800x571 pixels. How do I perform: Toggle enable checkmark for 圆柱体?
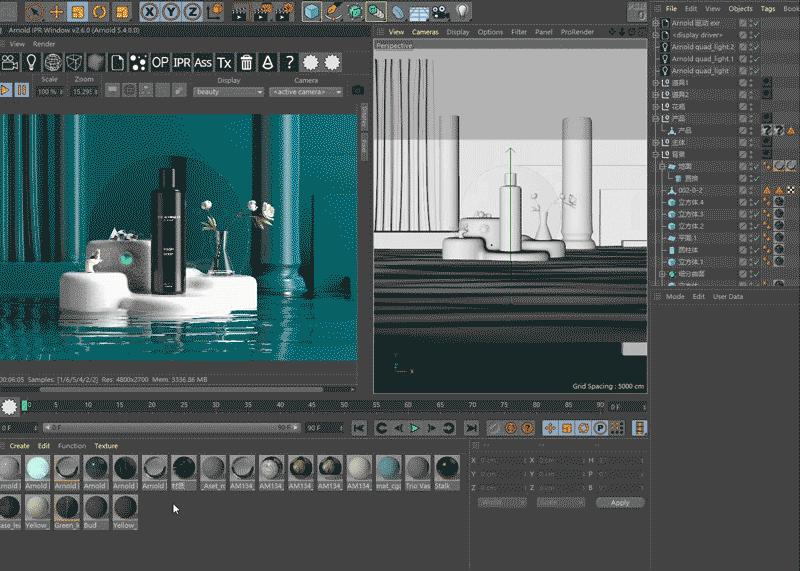[x=756, y=250]
